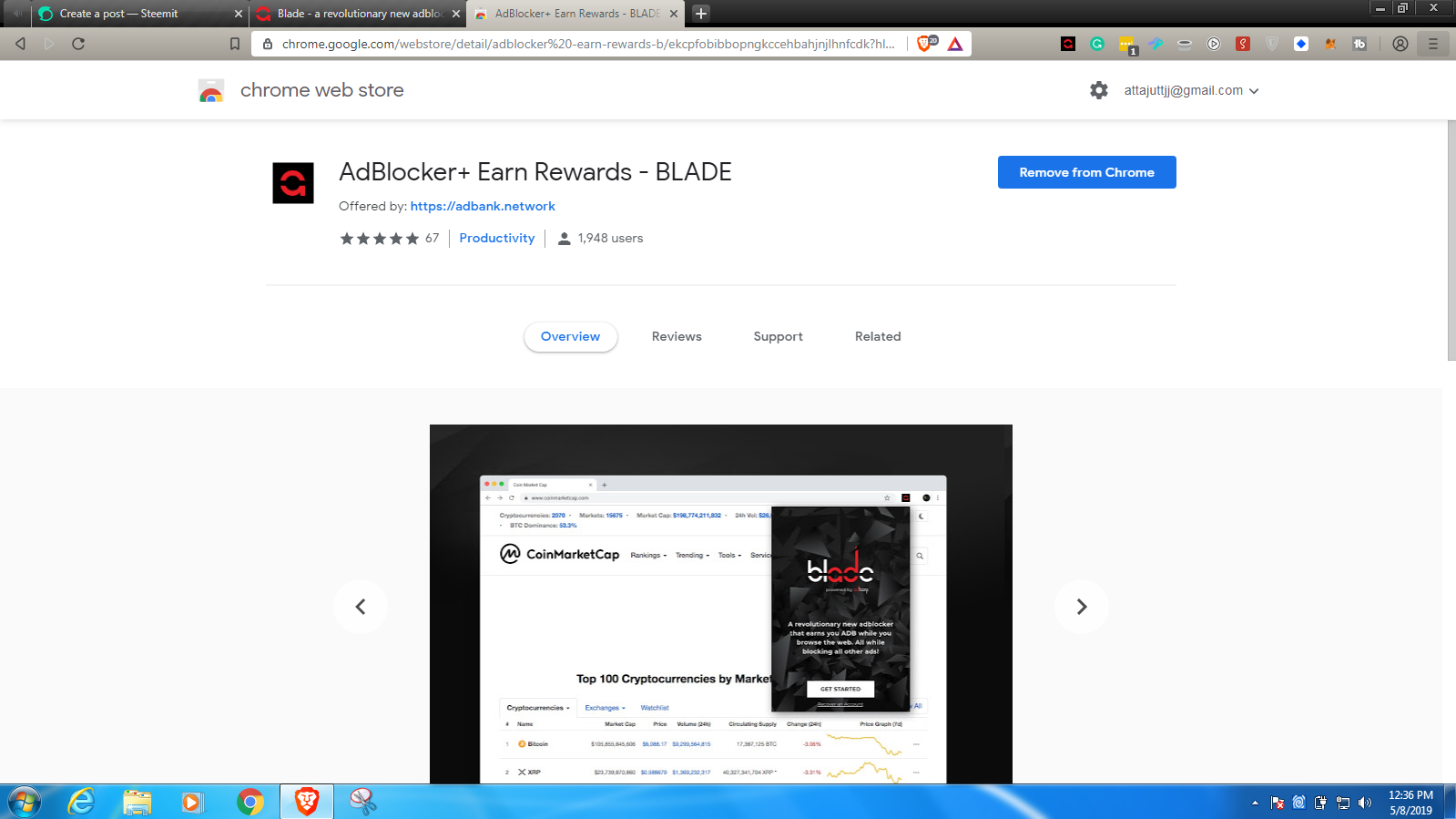Screen dimensions: 1456x819
Task: Switch to the Blade revolutionary adblocker tab
Action: point(358,14)
